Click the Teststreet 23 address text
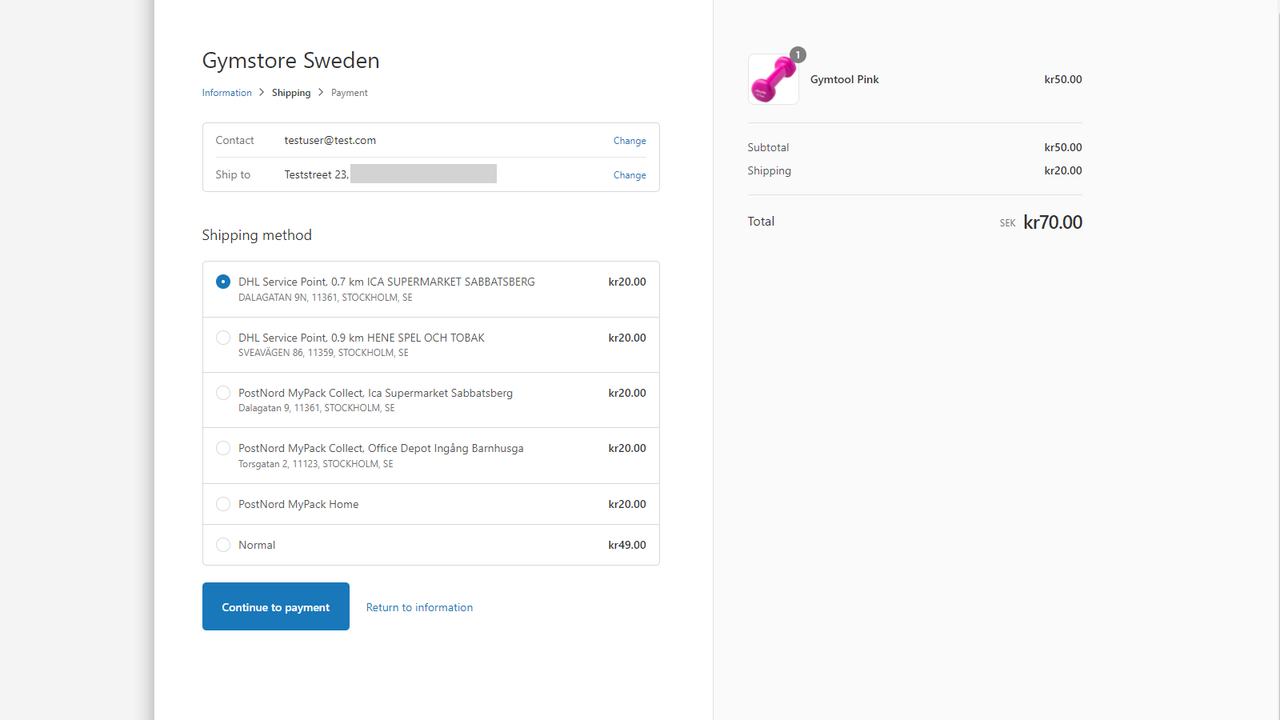Viewport: 1280px width, 720px height. point(316,174)
